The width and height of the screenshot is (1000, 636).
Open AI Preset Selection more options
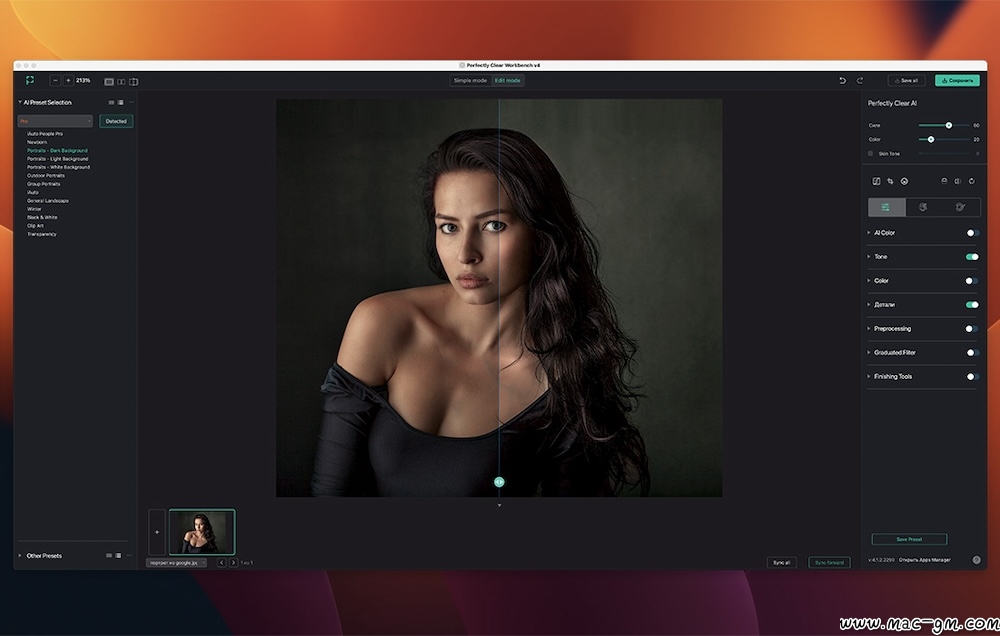pos(131,103)
